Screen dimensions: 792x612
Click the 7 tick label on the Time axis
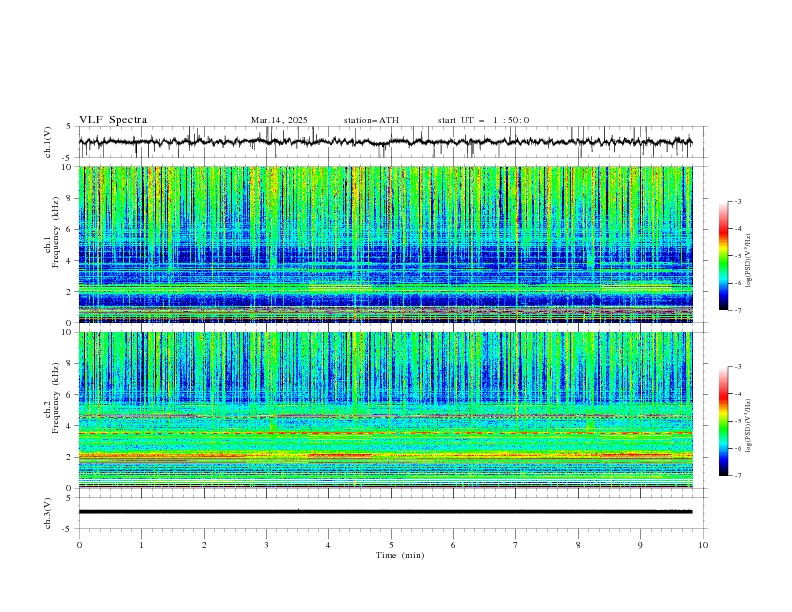(x=516, y=545)
